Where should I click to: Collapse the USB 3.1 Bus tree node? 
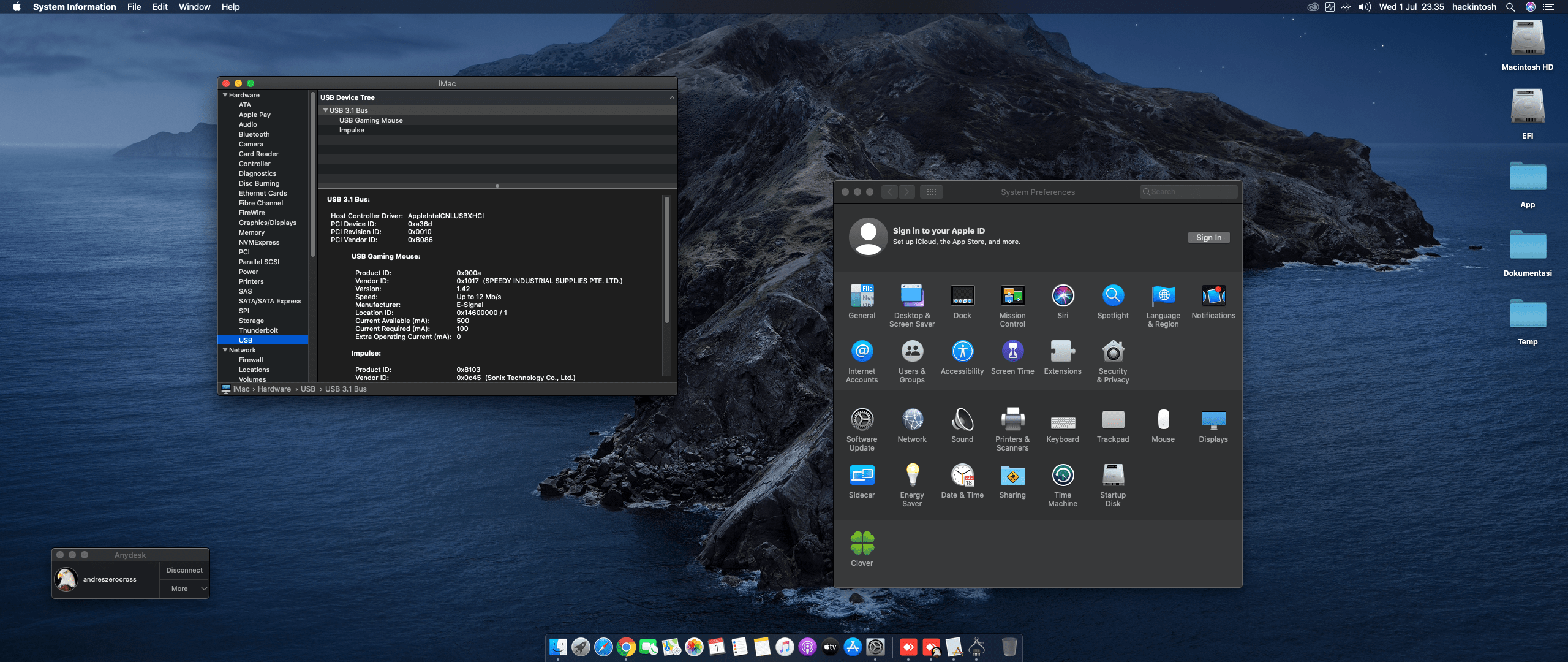tap(325, 110)
